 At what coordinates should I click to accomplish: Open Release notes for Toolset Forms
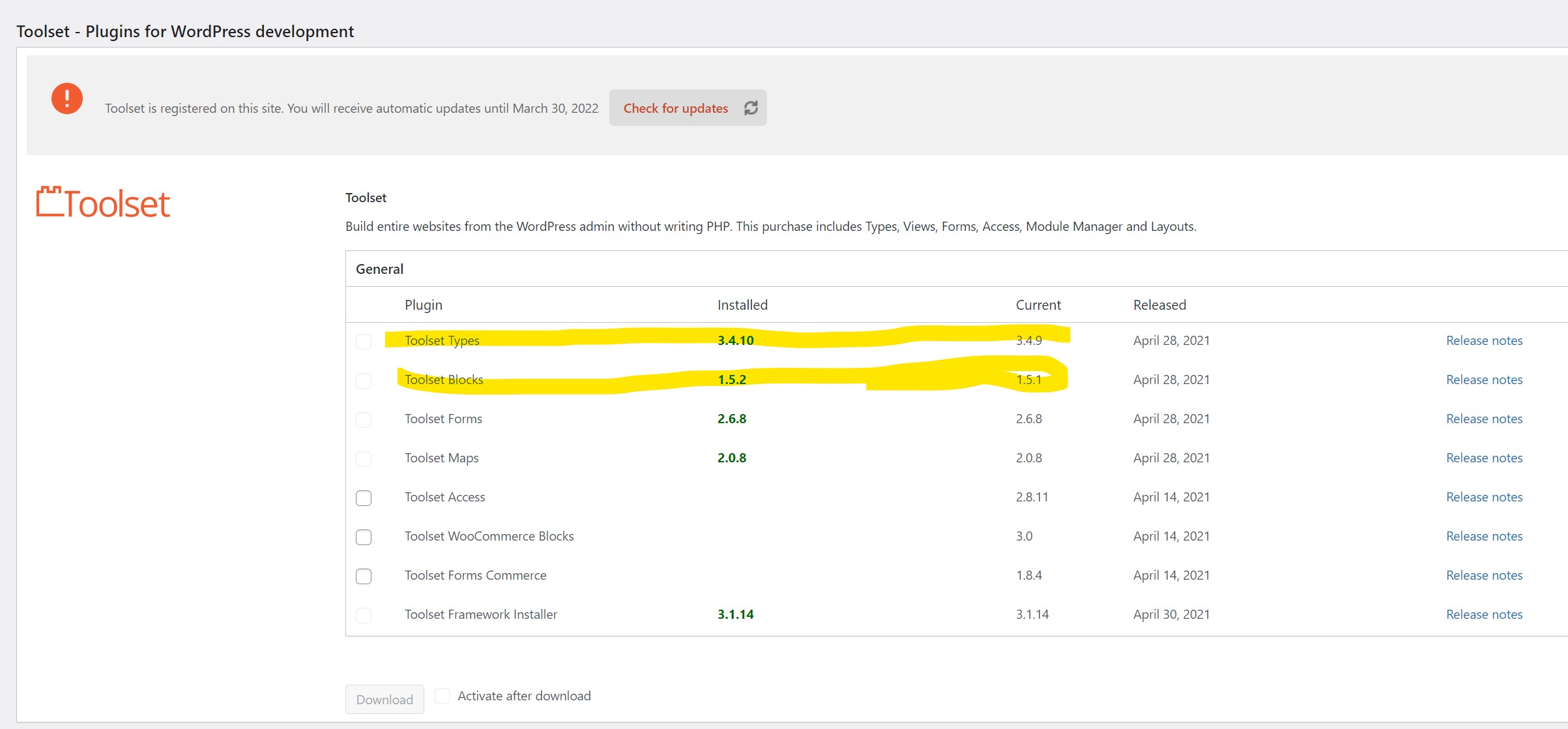click(1484, 419)
